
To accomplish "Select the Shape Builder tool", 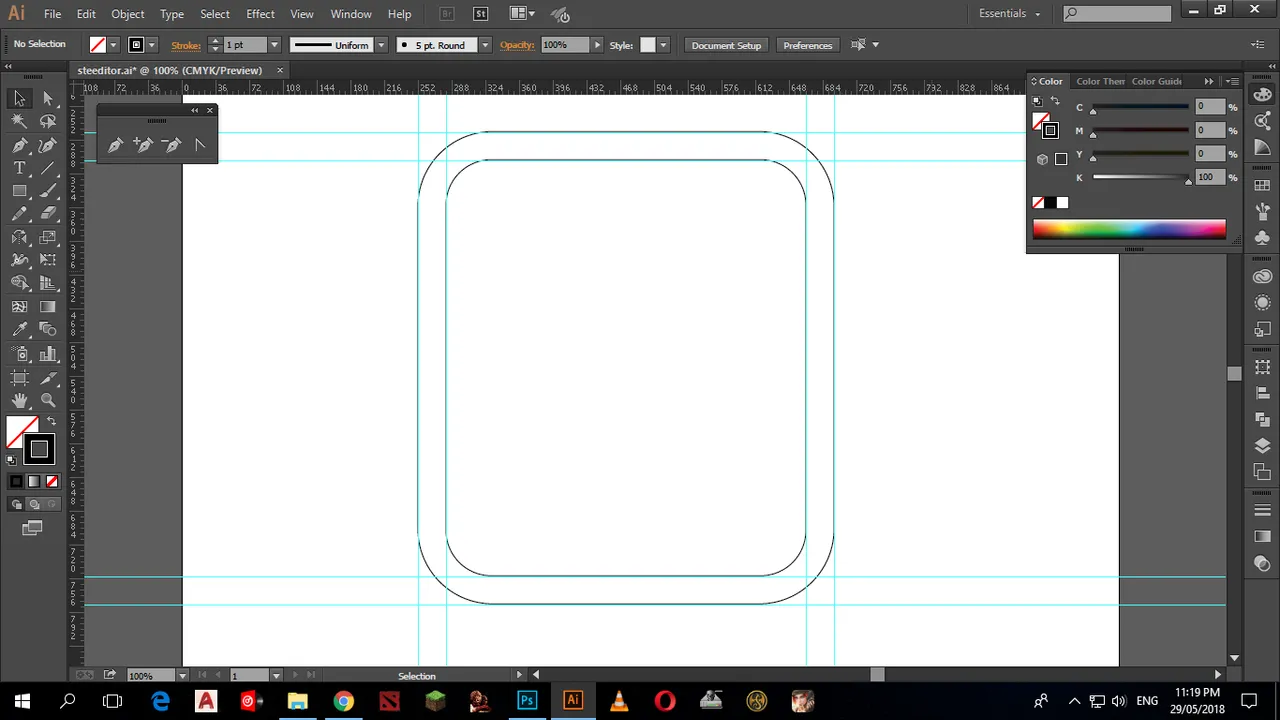I will coord(19,284).
